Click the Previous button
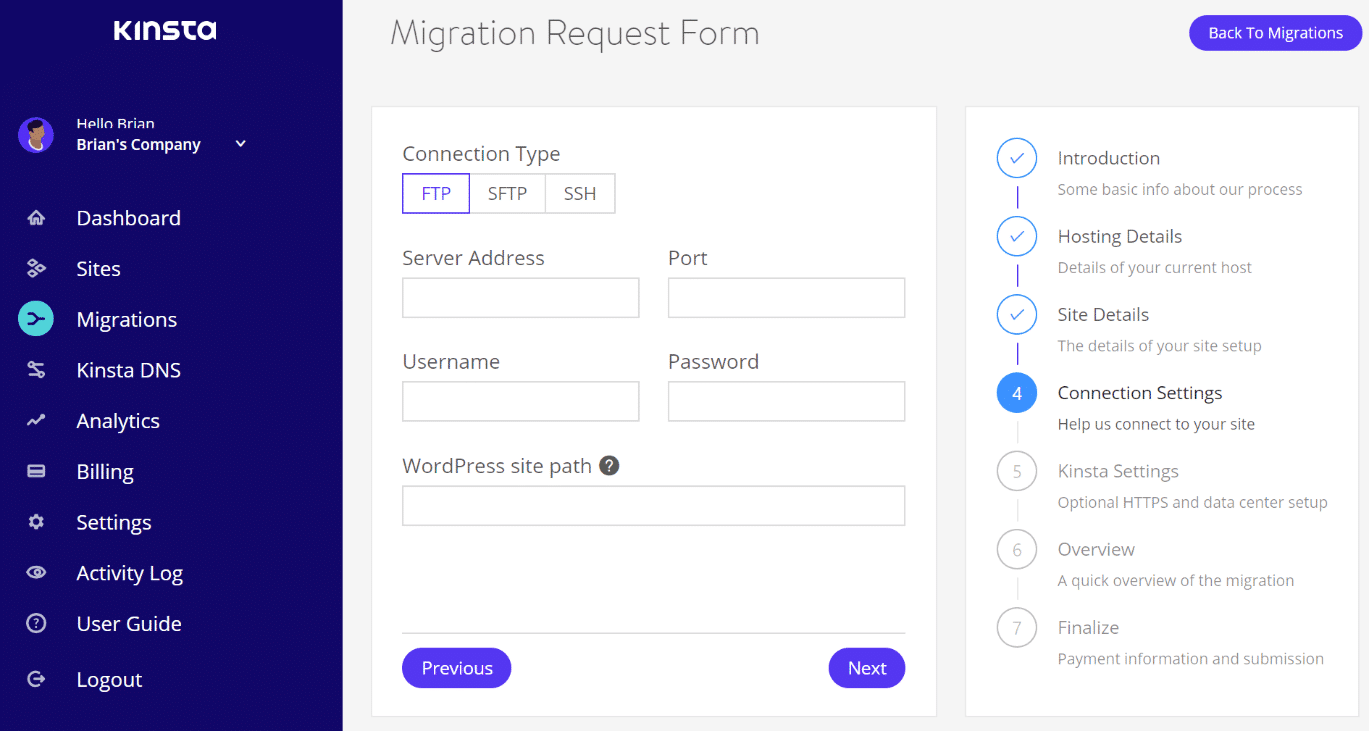The height and width of the screenshot is (731, 1369). [x=457, y=668]
